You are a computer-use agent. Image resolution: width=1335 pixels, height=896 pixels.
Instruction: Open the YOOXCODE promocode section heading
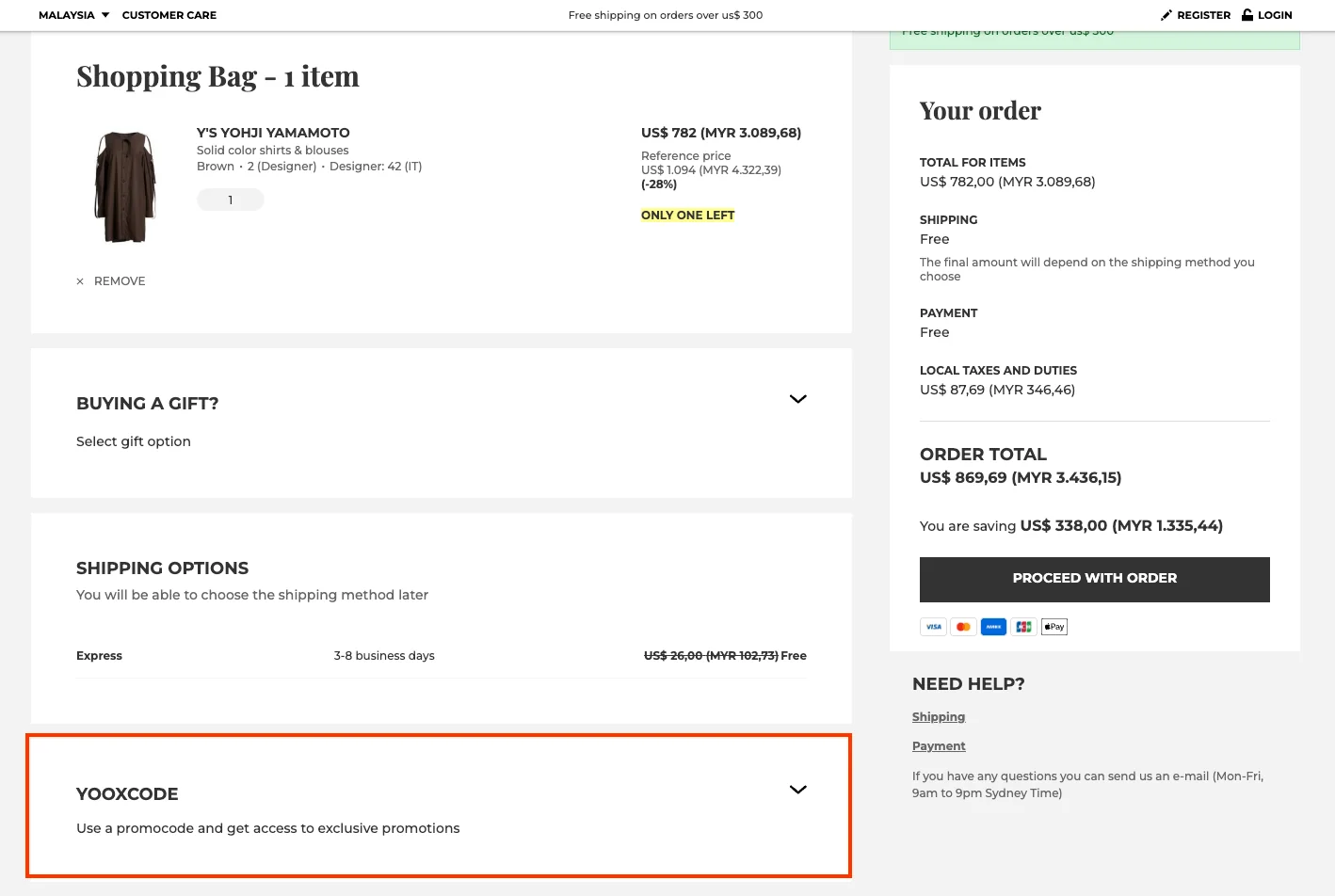[x=127, y=794]
